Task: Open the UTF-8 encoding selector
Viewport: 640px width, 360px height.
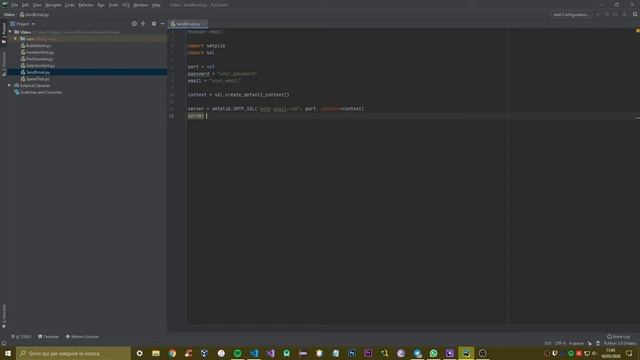Action: click(560, 343)
